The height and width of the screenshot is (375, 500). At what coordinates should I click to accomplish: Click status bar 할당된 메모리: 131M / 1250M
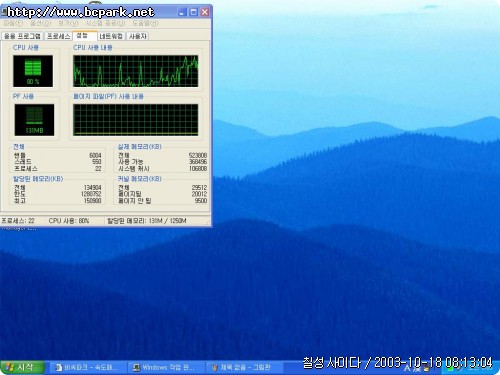pyautogui.click(x=147, y=221)
